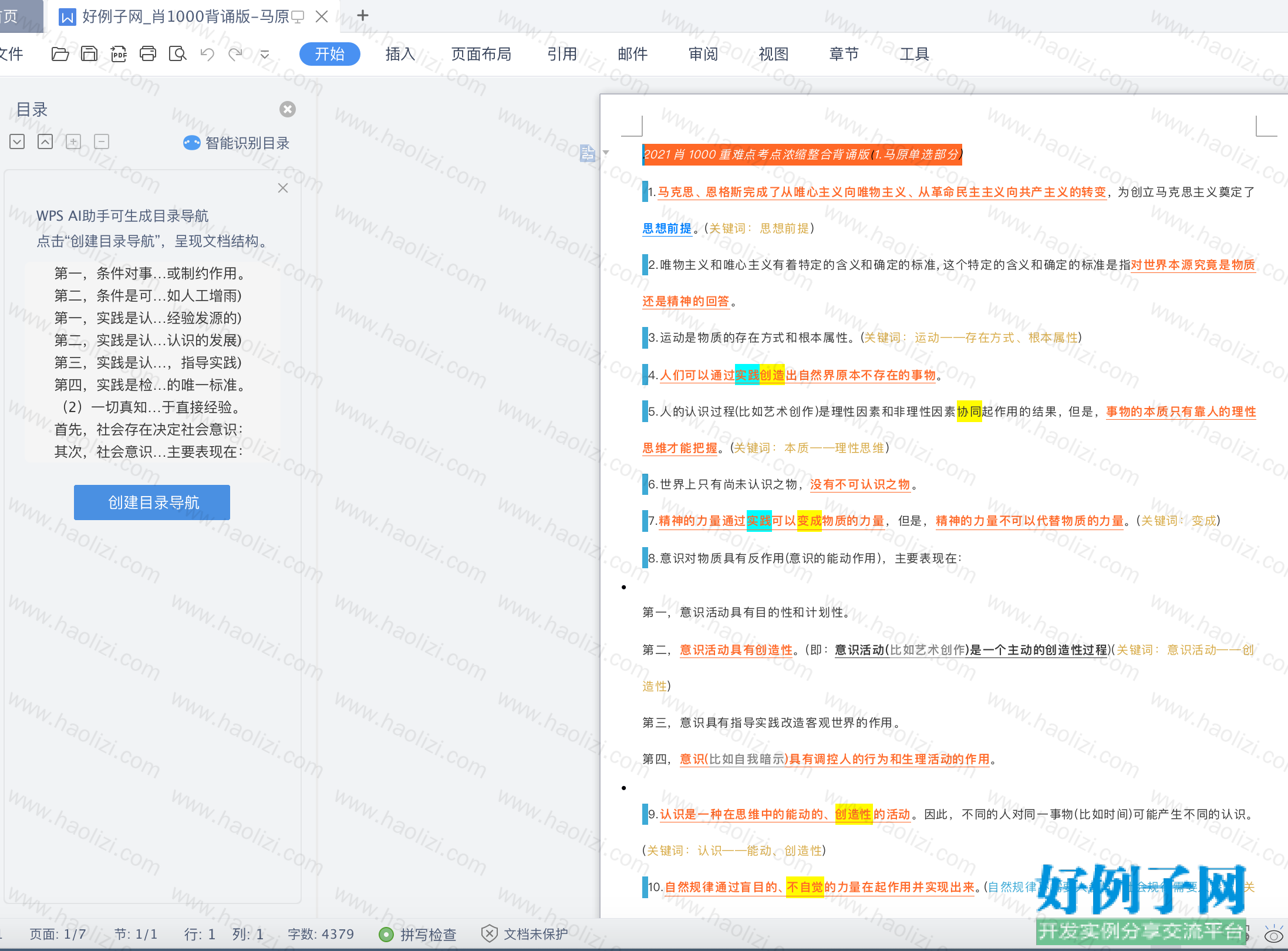Select outline entry 第二，条件是可…如人工增雨)

tap(148, 296)
